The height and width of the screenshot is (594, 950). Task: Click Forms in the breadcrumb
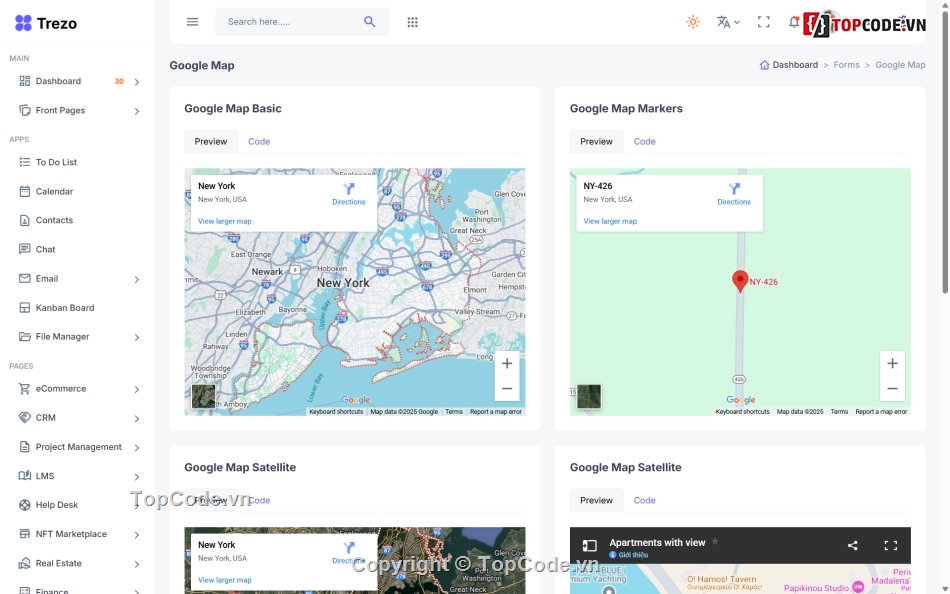846,65
